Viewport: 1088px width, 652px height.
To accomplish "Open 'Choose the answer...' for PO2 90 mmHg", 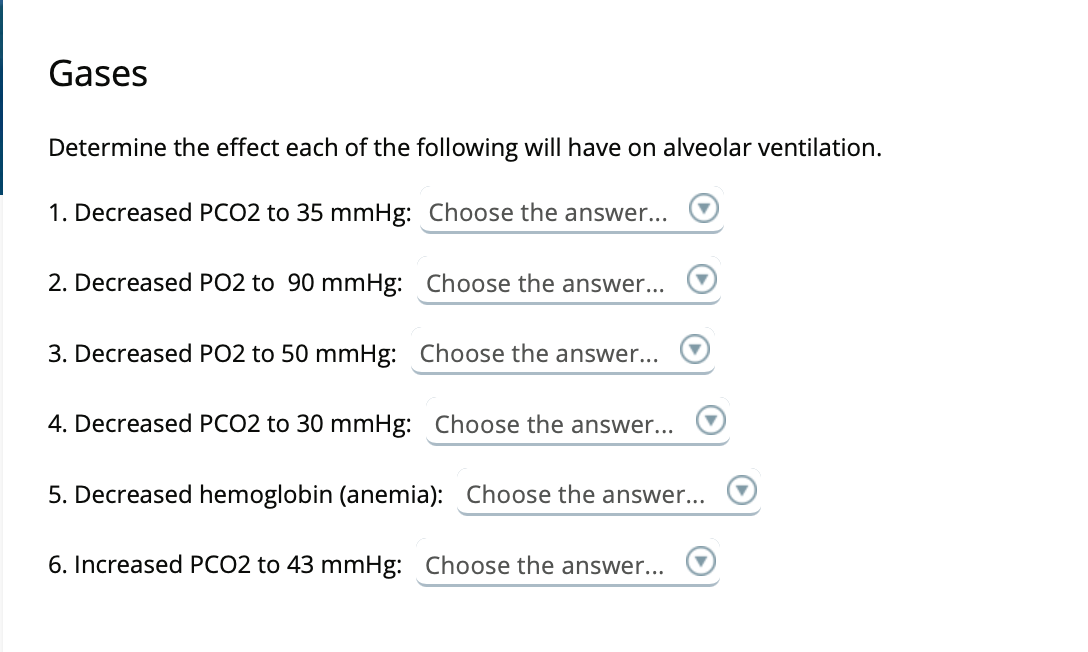I will coord(569,281).
